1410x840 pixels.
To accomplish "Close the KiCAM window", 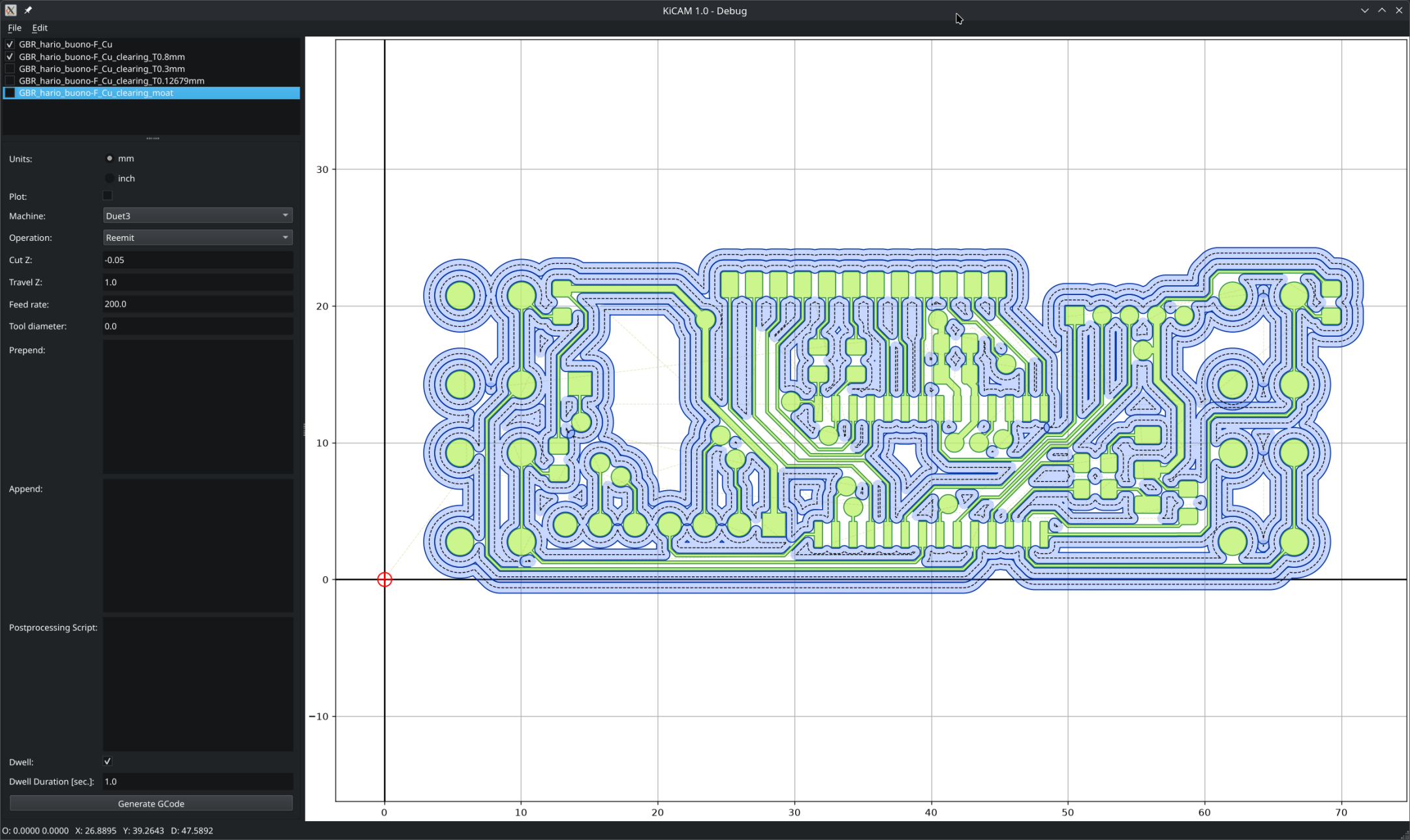I will (1399, 10).
